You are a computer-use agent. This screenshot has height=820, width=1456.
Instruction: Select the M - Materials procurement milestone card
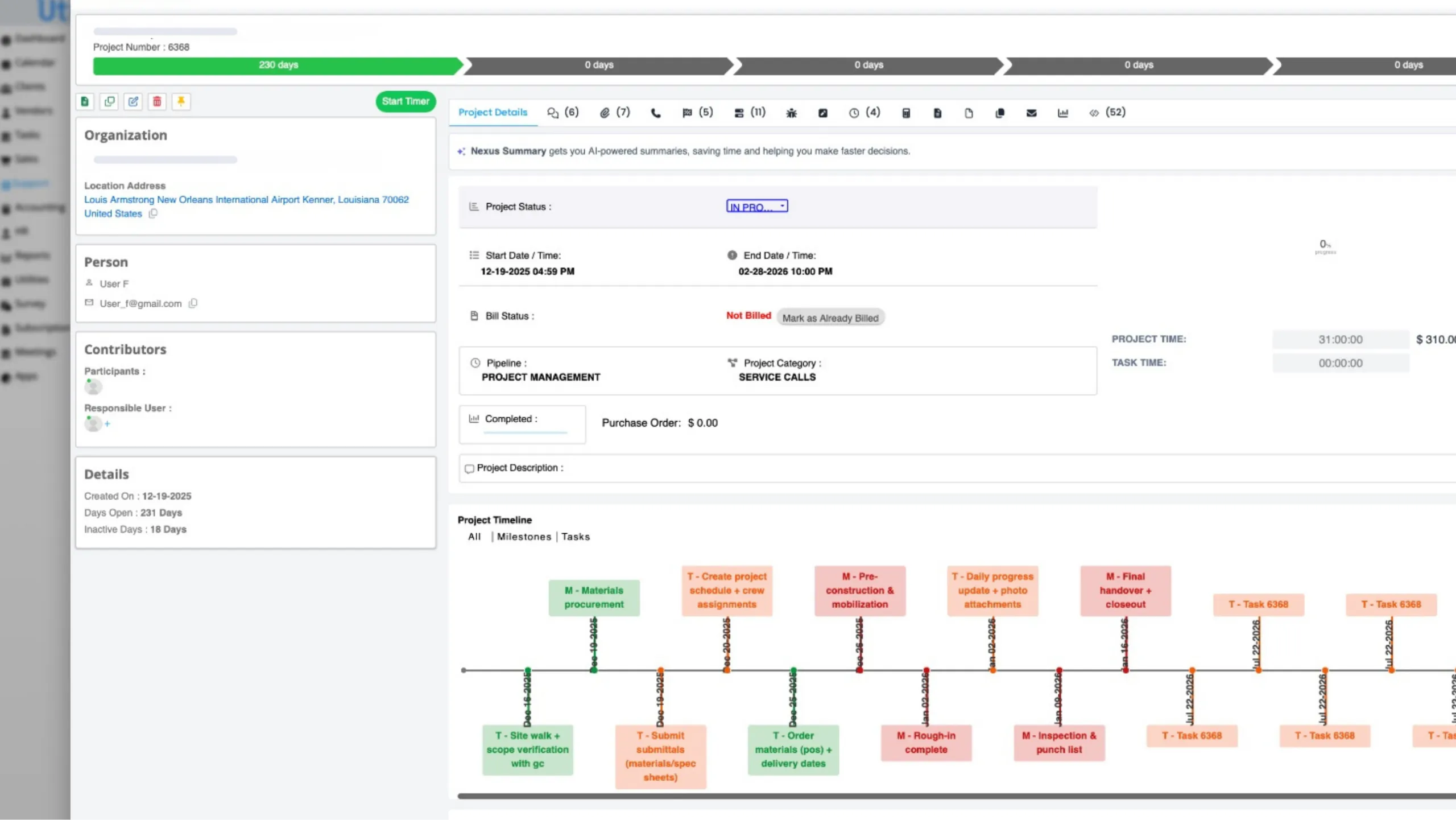pos(594,598)
